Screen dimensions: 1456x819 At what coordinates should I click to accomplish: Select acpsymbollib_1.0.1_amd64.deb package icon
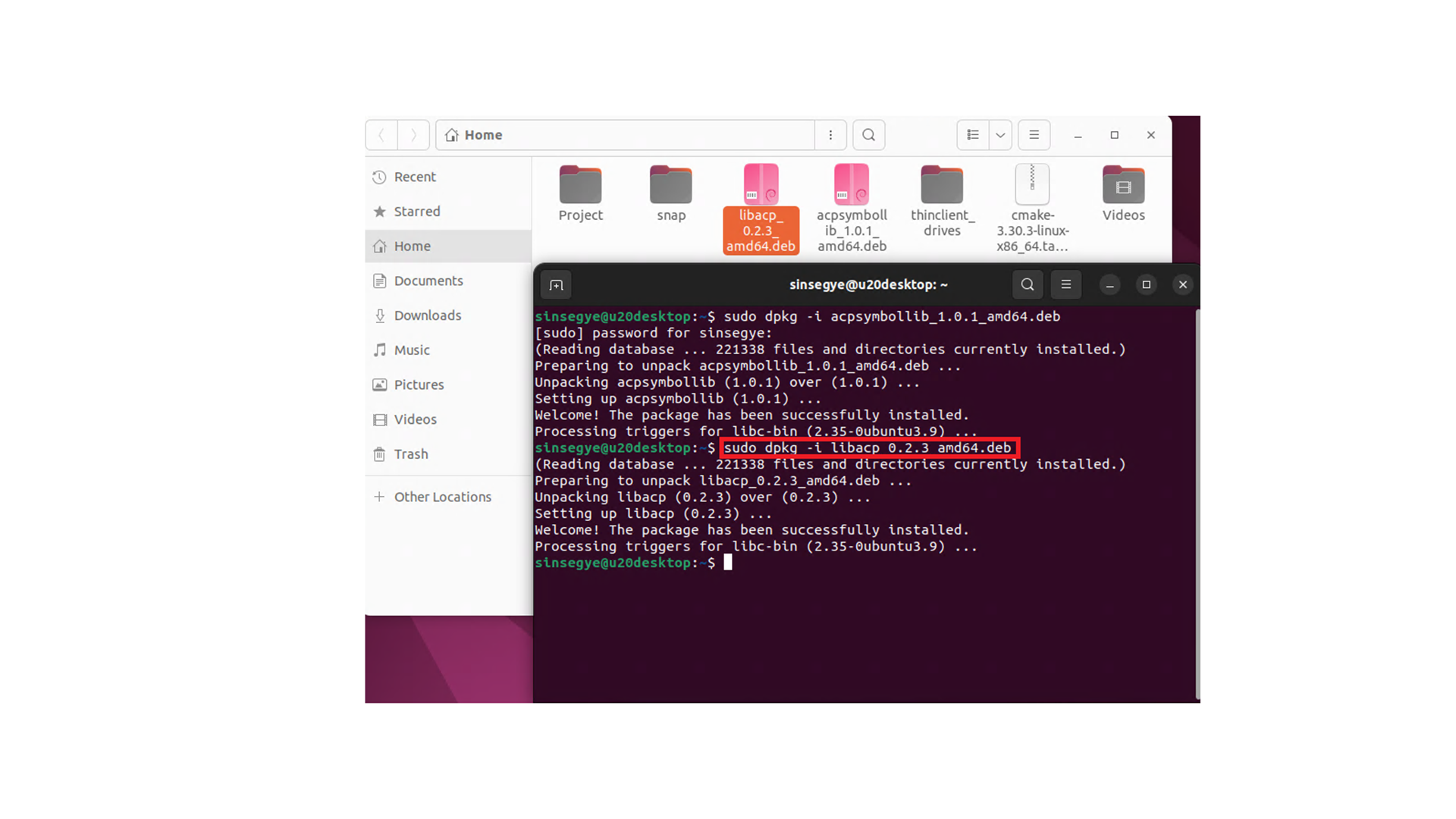(851, 184)
